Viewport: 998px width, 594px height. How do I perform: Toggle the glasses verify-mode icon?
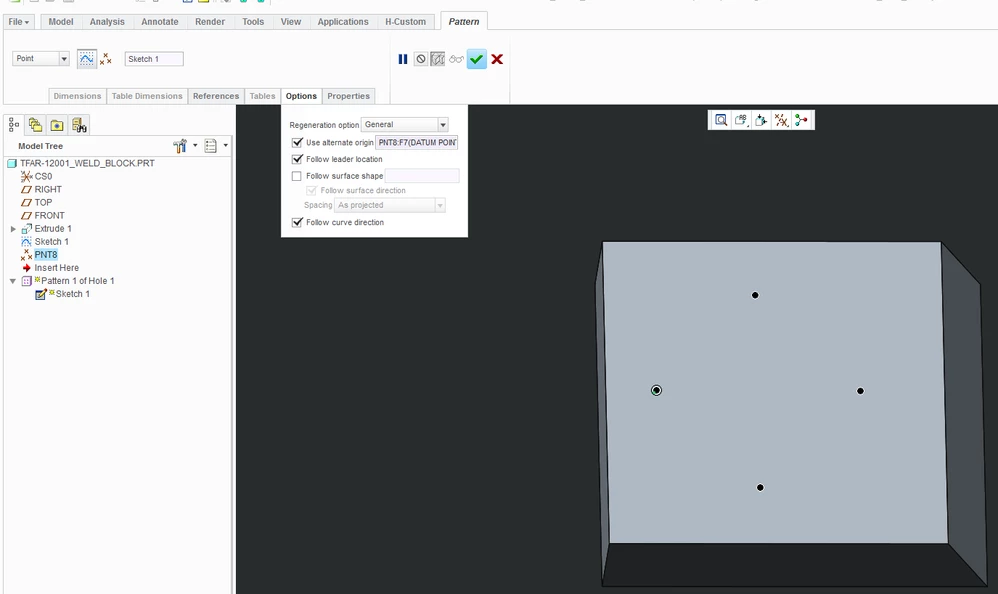pyautogui.click(x=456, y=59)
